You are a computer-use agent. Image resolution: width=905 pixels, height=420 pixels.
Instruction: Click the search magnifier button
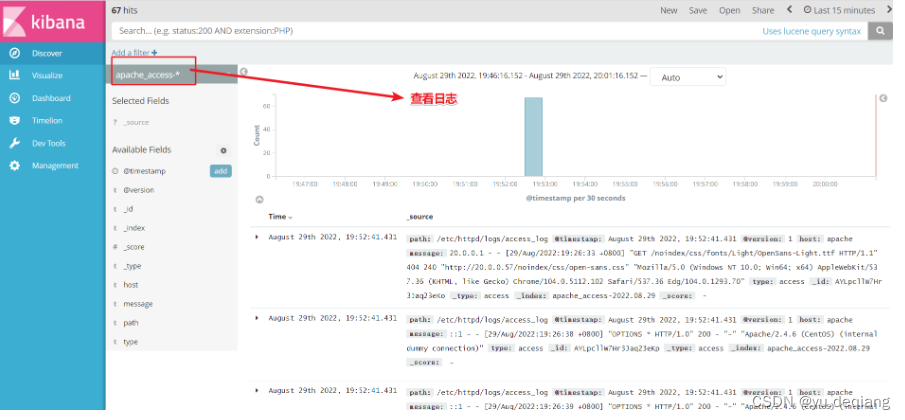880,31
